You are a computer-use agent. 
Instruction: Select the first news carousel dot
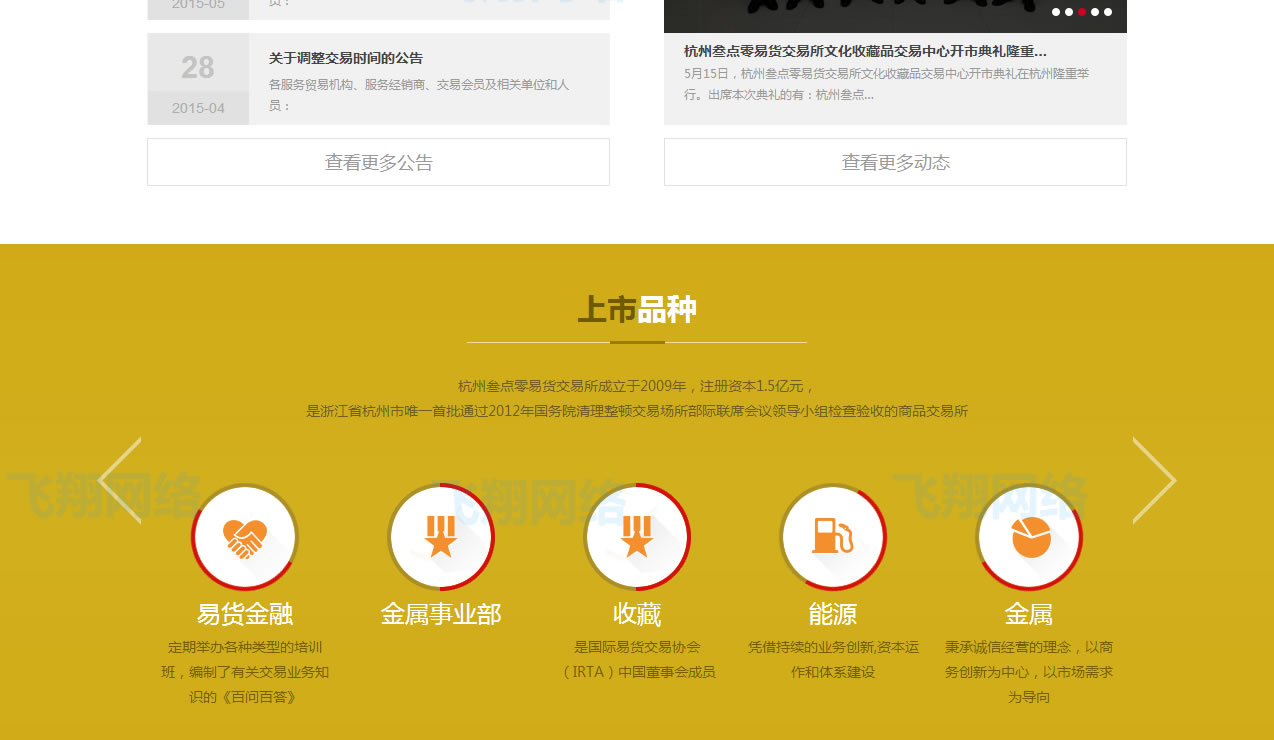coord(1056,12)
